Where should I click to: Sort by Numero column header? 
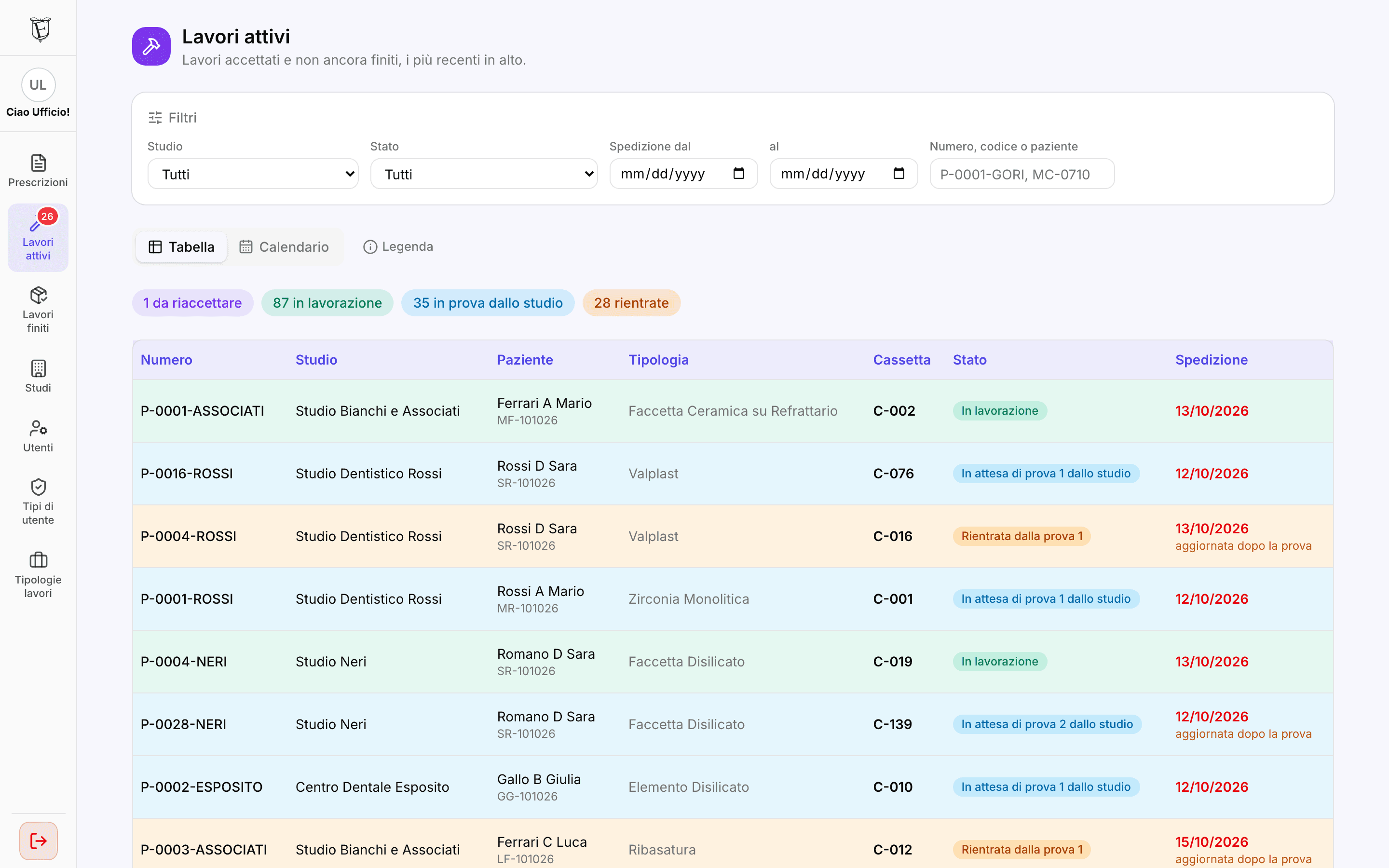(x=166, y=360)
